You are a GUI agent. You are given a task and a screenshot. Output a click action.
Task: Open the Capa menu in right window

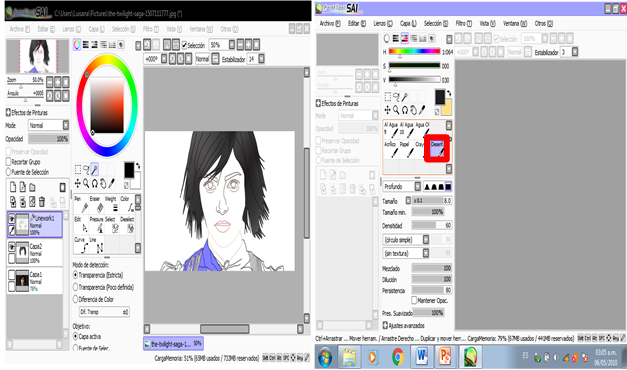point(408,24)
